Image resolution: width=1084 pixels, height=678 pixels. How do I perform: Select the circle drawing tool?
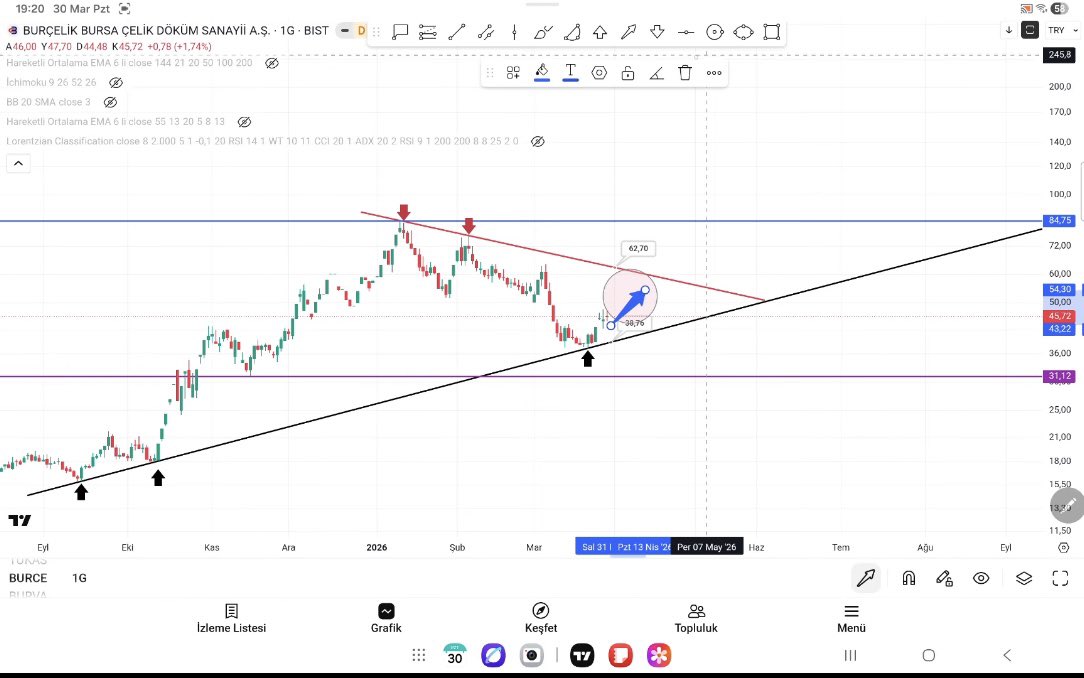pyautogui.click(x=715, y=32)
